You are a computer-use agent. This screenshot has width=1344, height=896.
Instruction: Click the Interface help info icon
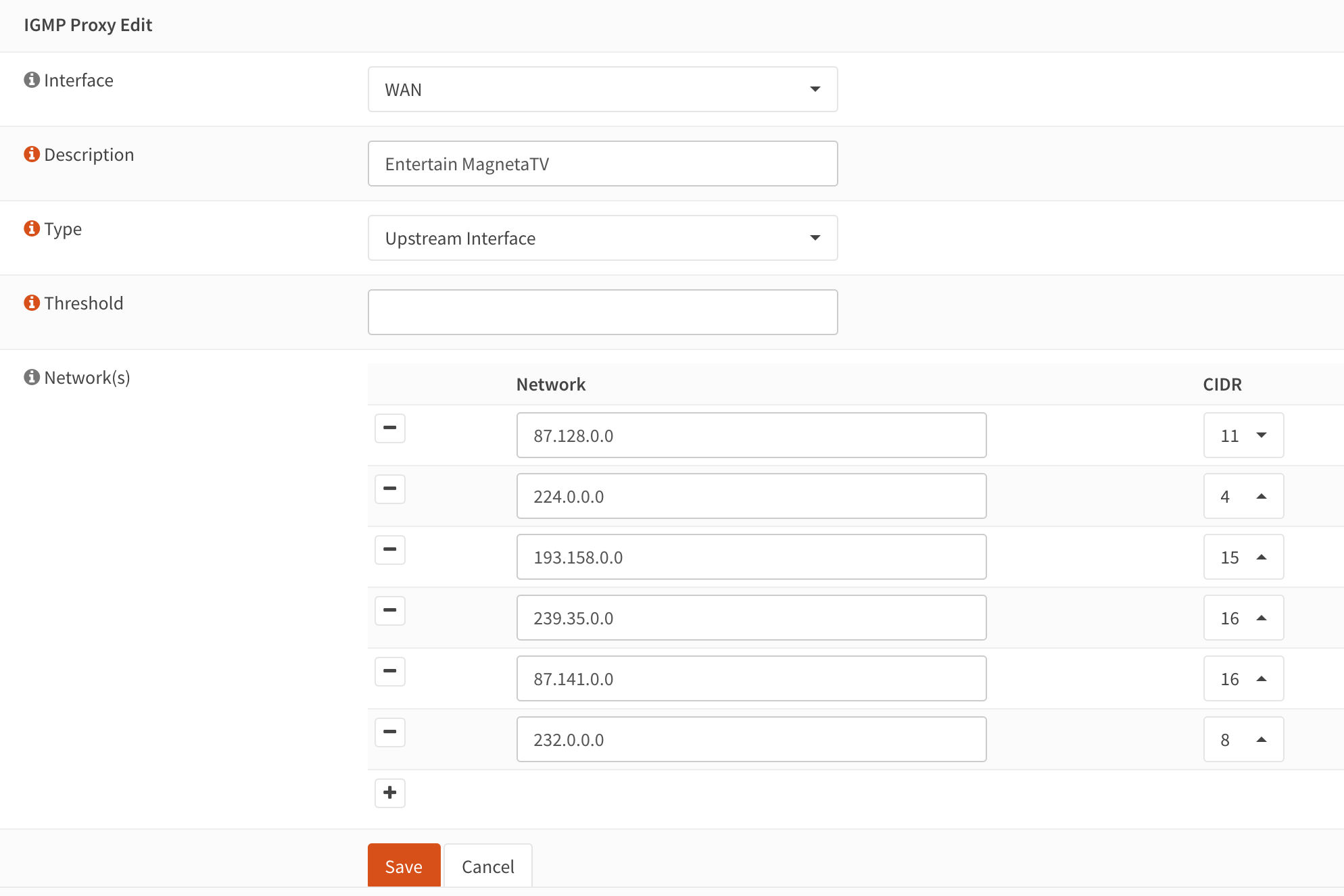coord(32,80)
